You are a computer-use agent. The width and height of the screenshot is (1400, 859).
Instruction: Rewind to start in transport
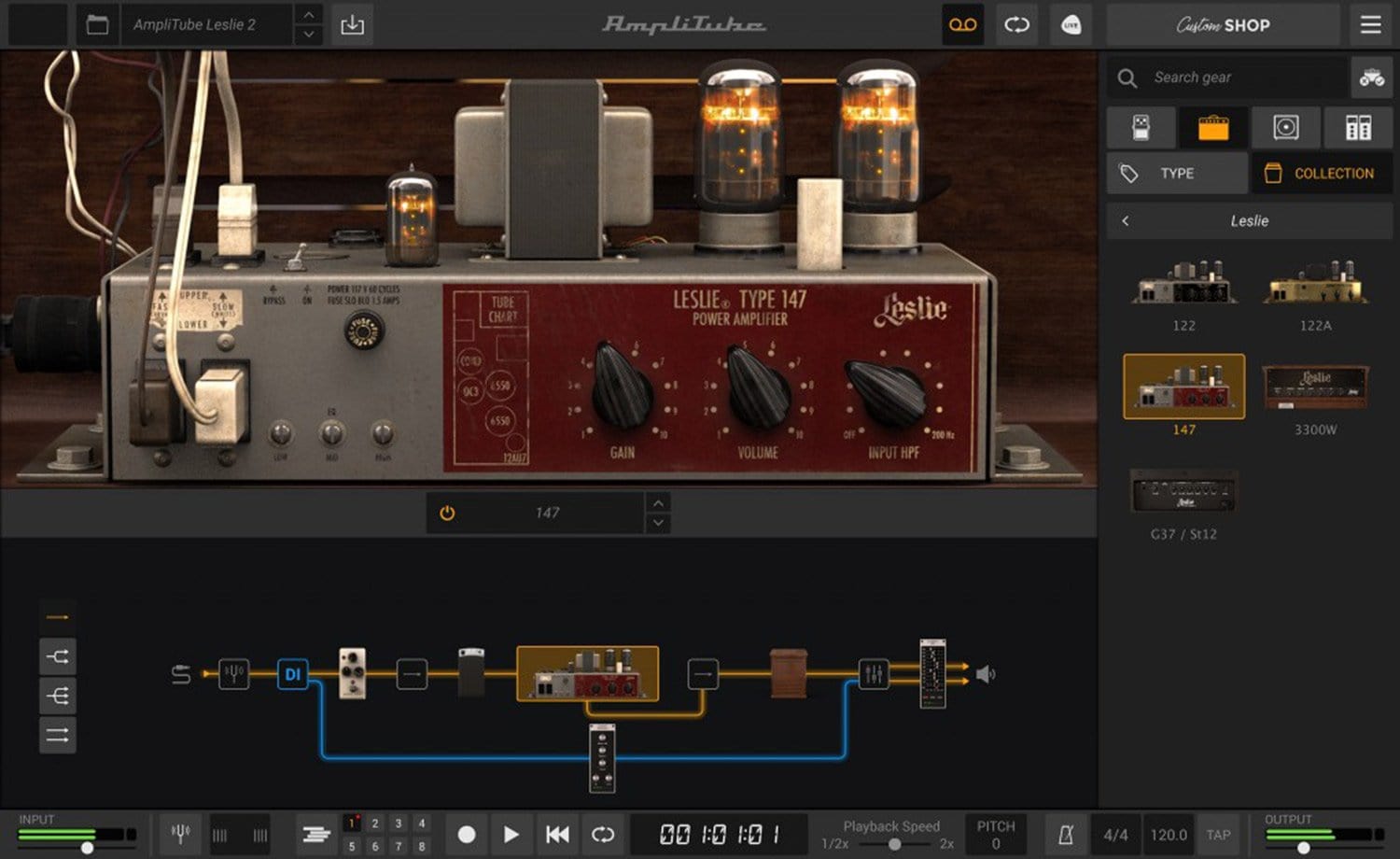(557, 834)
